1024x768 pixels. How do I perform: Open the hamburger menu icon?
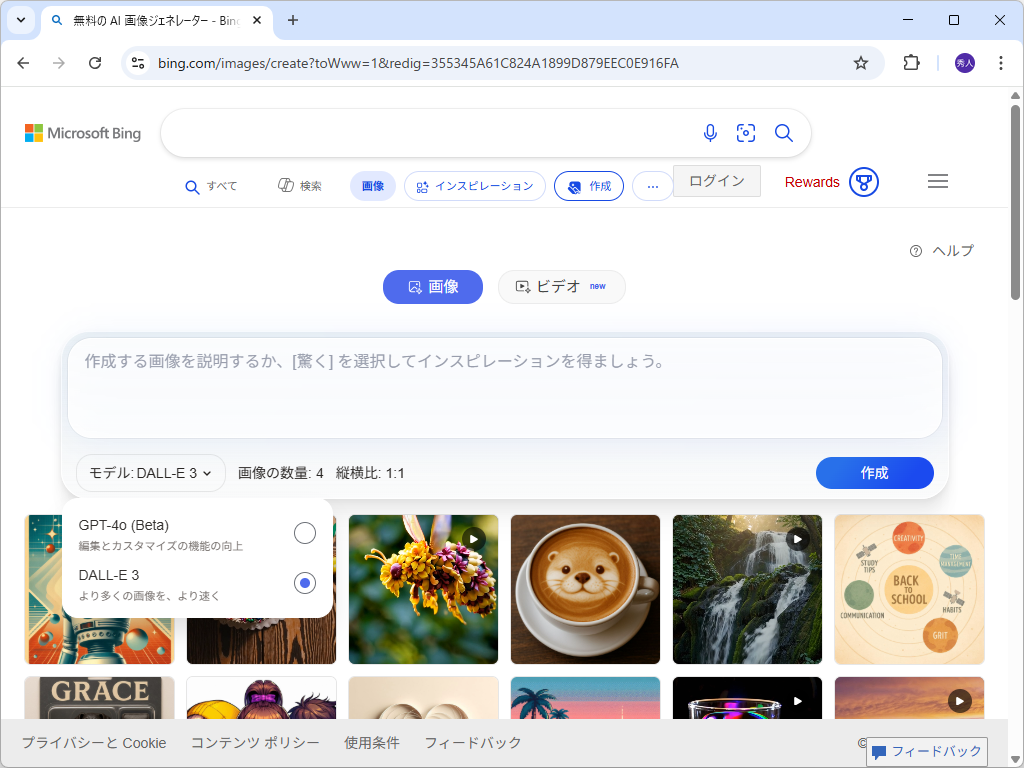click(x=937, y=181)
